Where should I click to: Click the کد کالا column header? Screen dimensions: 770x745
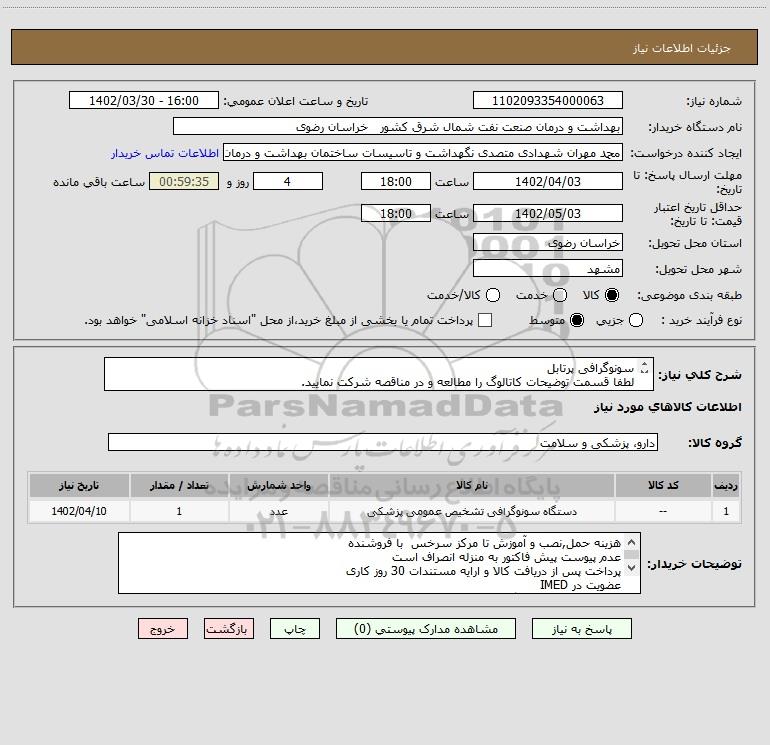663,485
